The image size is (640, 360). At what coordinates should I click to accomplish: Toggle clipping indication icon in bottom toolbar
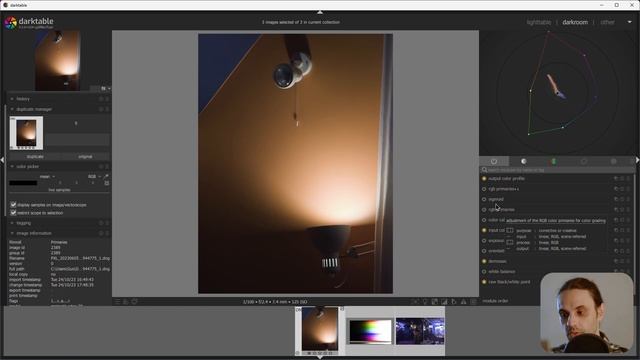(444, 302)
